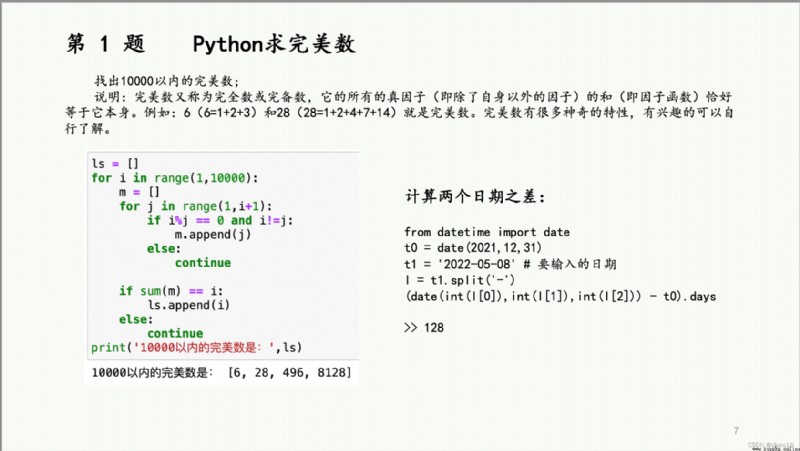This screenshot has height=451, width=800.
Task: Click the first 'continue' under m.append's else
Action: tap(203, 263)
